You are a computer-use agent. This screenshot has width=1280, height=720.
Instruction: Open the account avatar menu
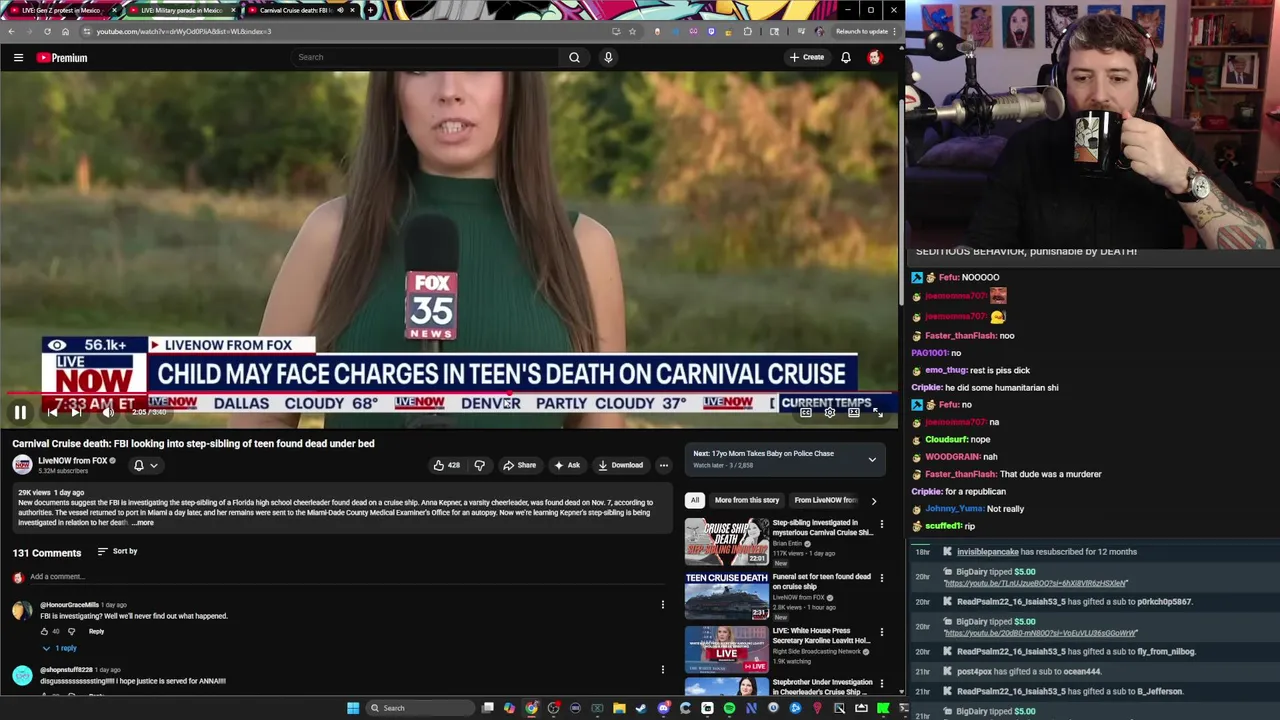click(874, 57)
